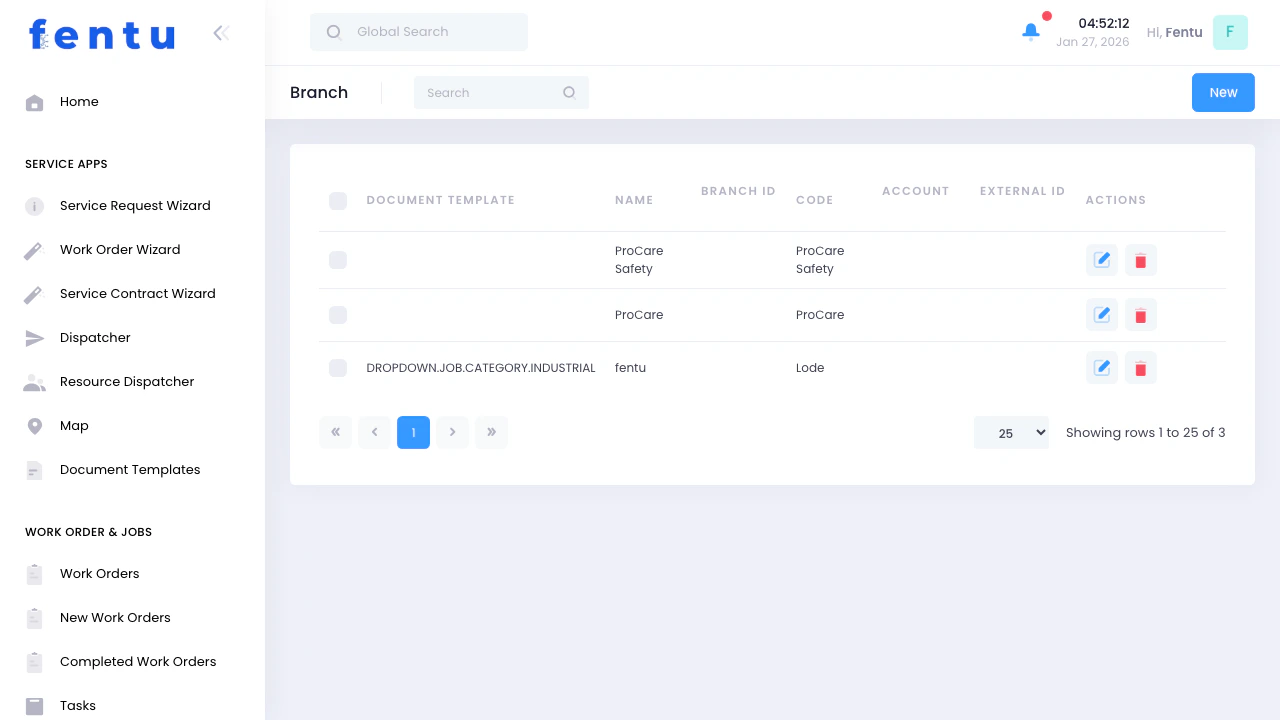
Task: Click the notification bell
Action: point(1031,31)
